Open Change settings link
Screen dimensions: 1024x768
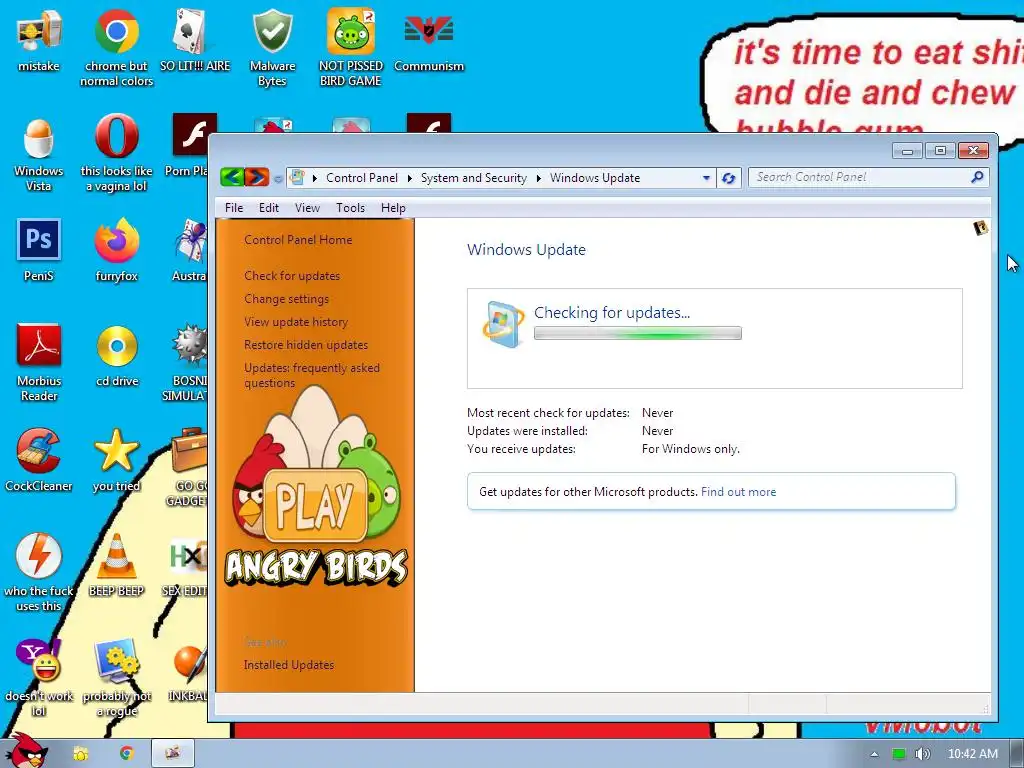click(287, 298)
